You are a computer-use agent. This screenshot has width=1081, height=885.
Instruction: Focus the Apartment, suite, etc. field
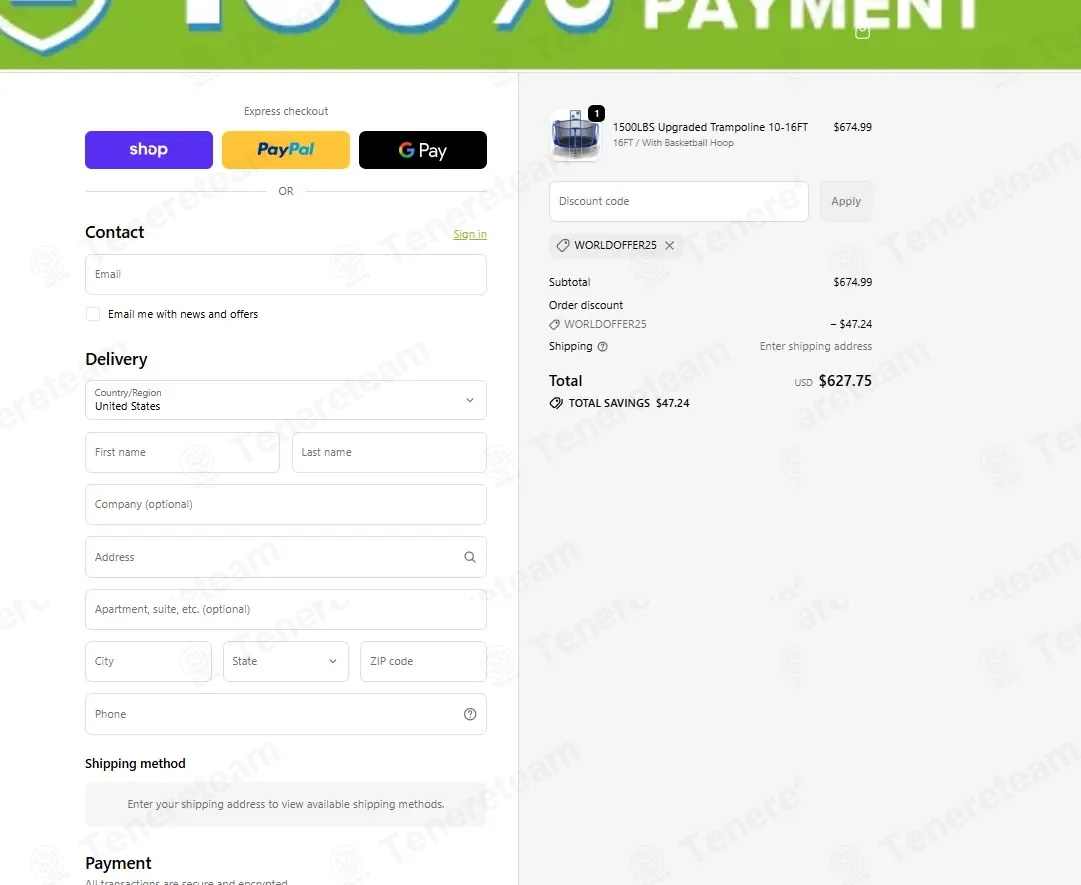pyautogui.click(x=285, y=609)
